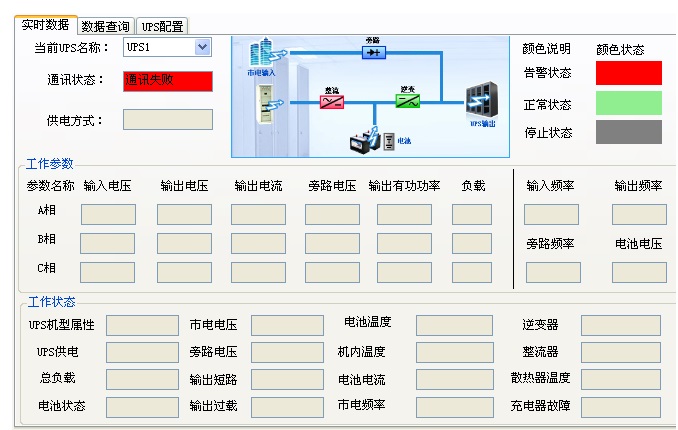Open the UPS配置 tab
Screen dimensions: 678x430
pyautogui.click(x=161, y=26)
